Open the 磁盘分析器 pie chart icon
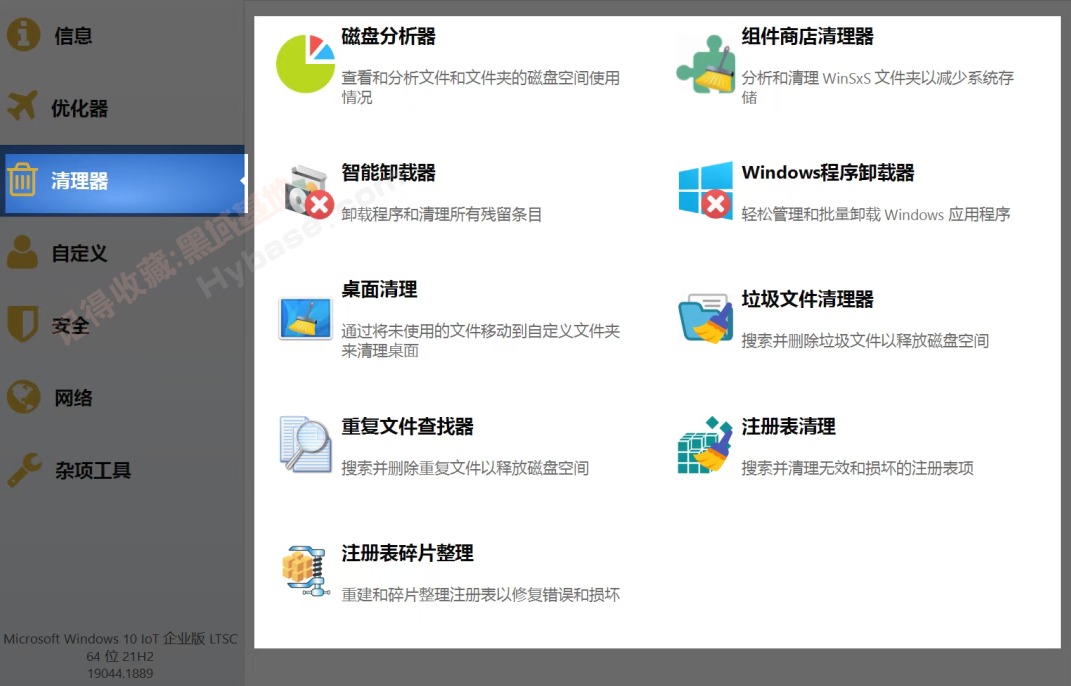1071x686 pixels. tap(305, 61)
